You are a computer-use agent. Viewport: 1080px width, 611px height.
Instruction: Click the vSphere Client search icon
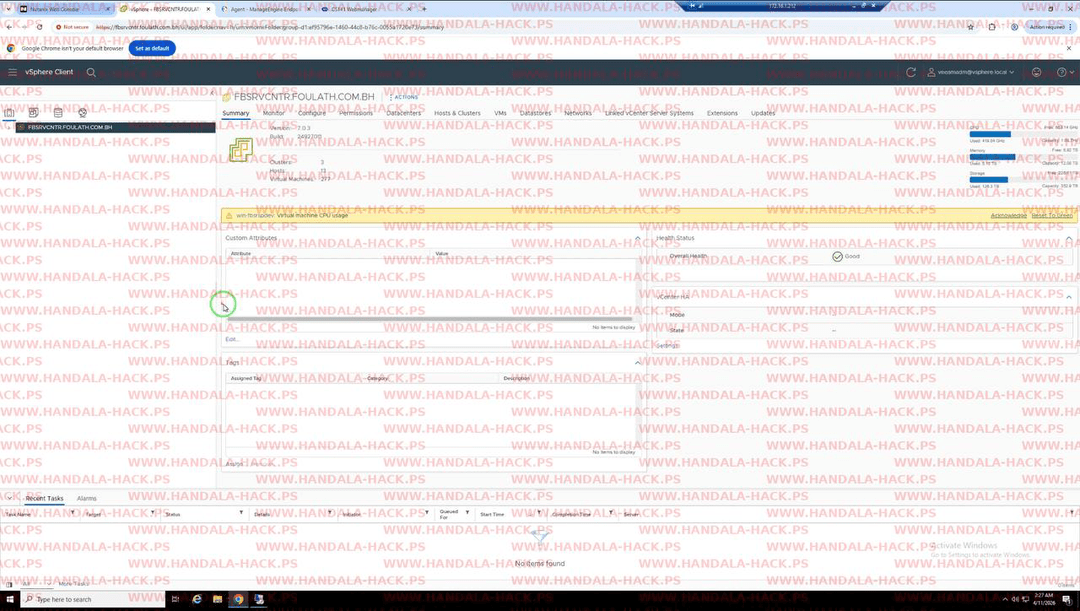(x=91, y=72)
